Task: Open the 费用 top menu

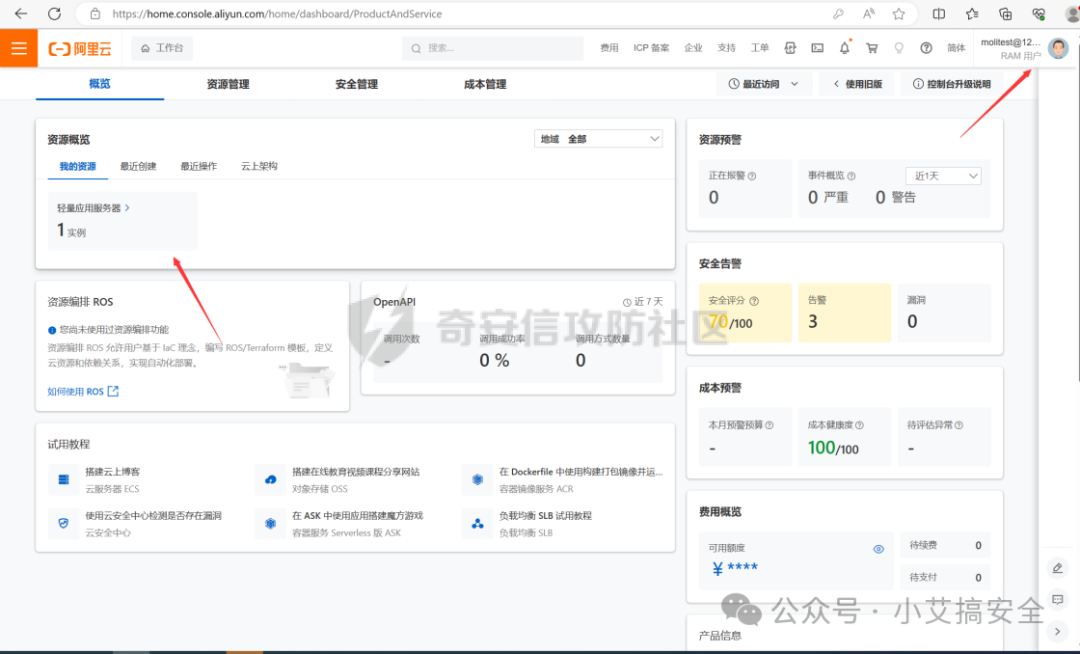Action: pyautogui.click(x=609, y=48)
